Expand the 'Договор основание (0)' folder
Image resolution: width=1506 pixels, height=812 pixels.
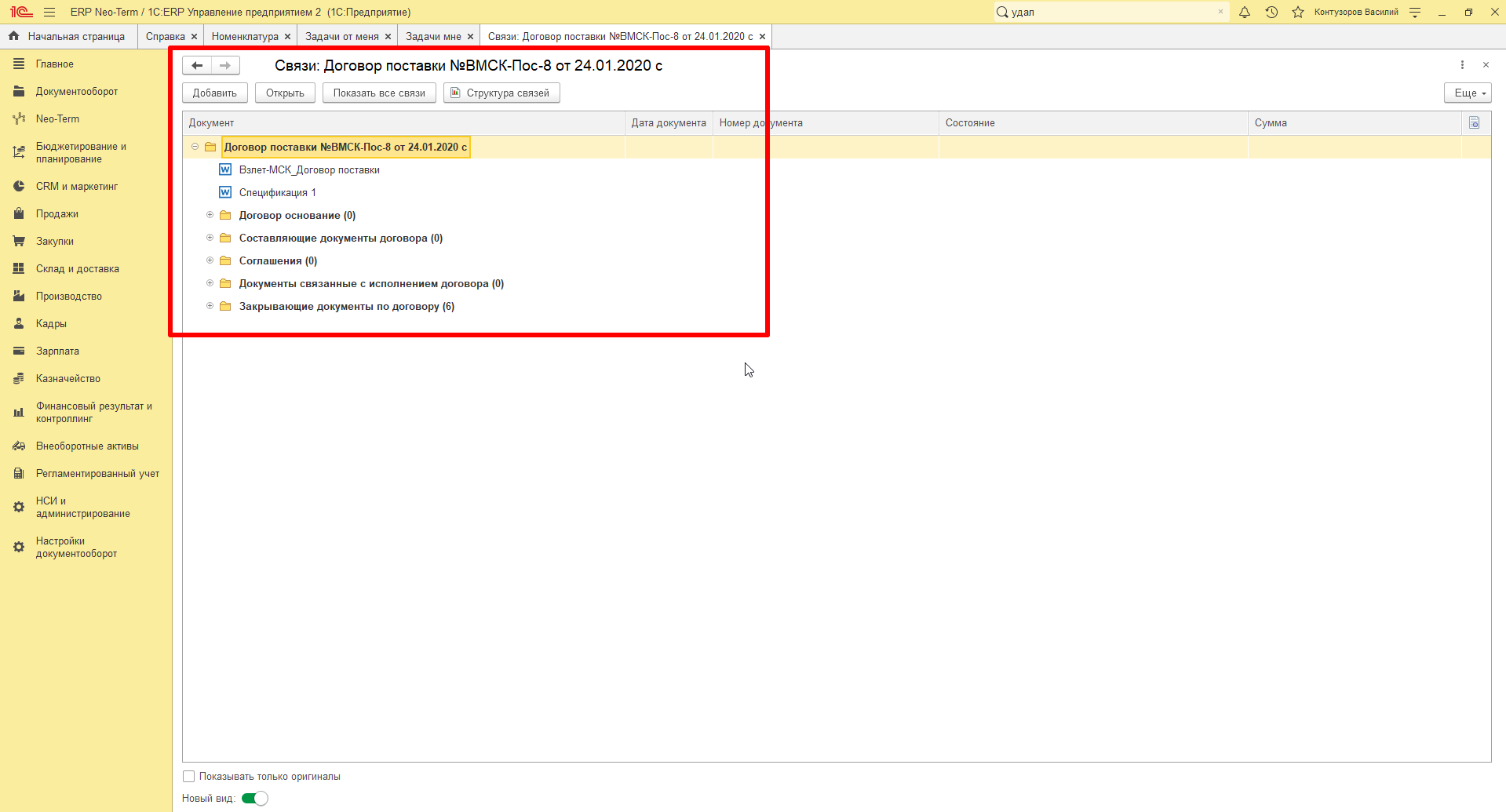pyautogui.click(x=210, y=215)
